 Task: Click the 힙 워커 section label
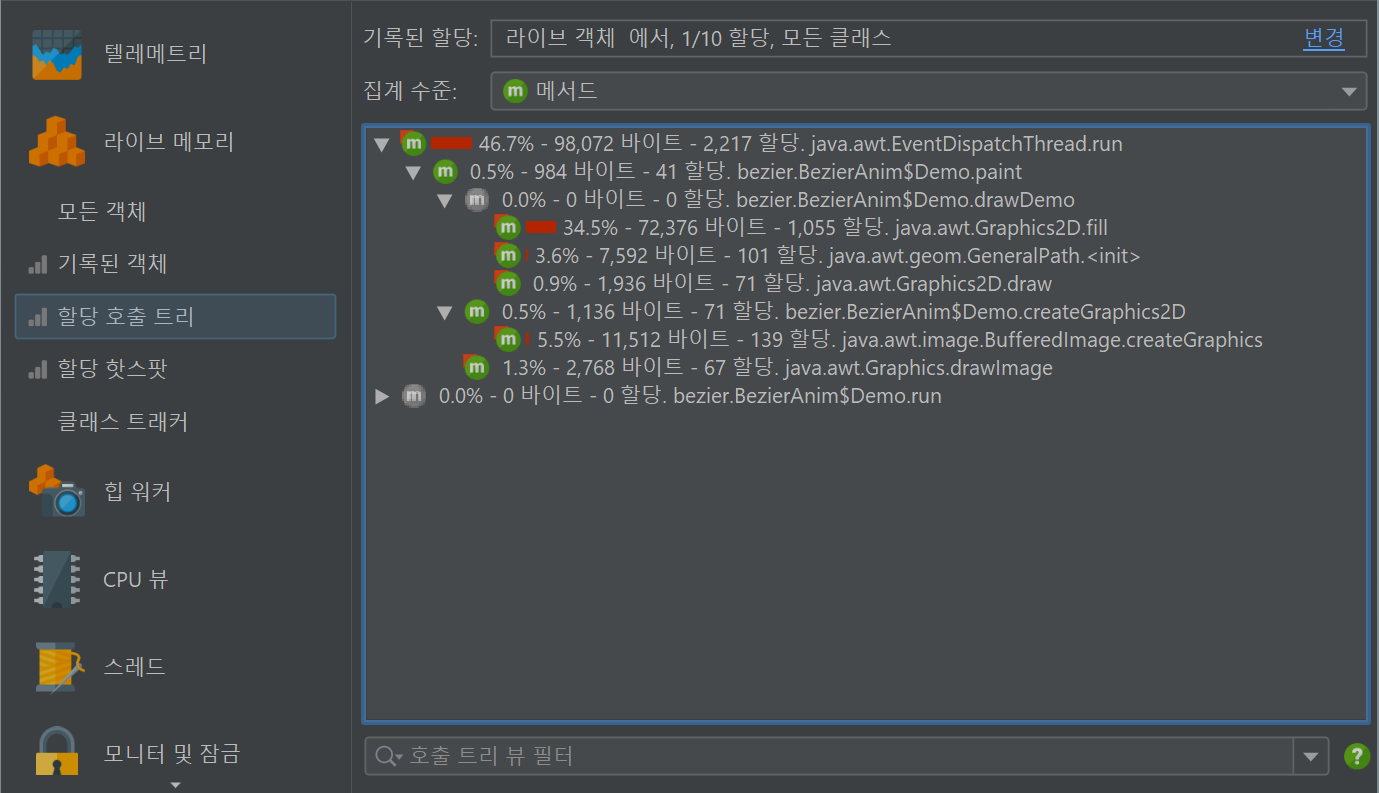tap(137, 491)
